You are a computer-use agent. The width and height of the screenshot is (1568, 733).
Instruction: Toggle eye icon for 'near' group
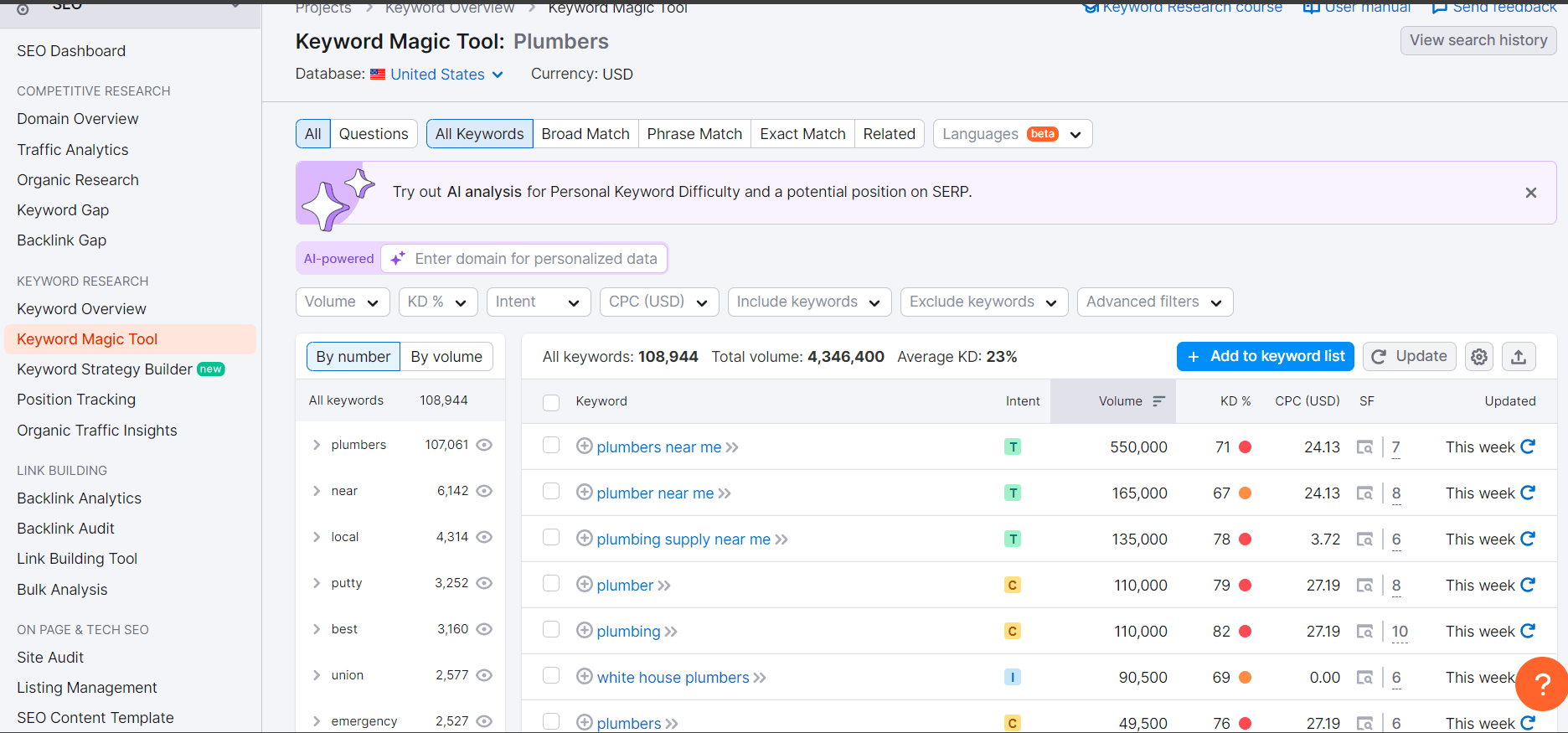[x=484, y=491]
